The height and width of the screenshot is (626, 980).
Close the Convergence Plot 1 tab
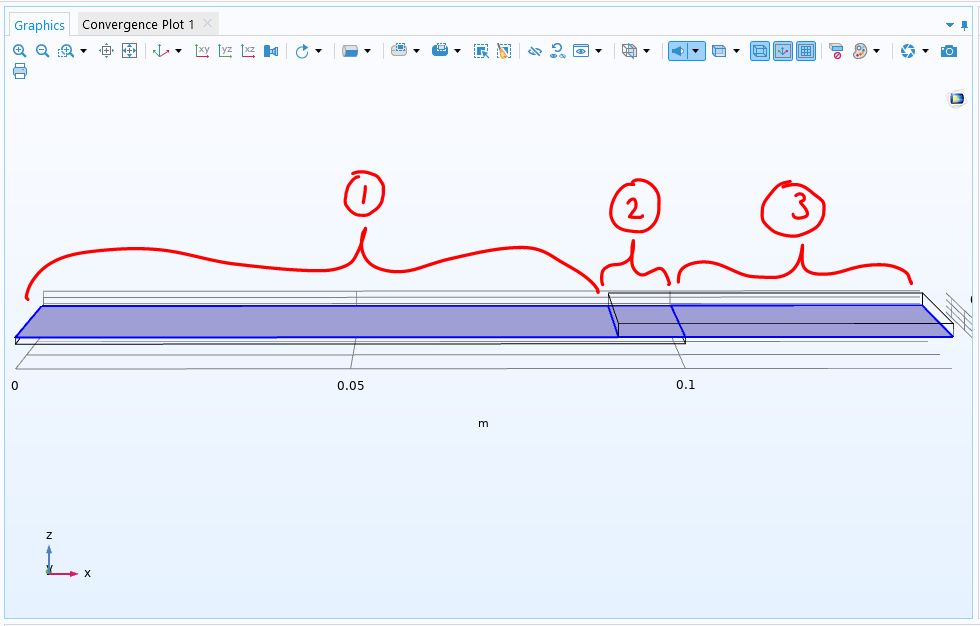(x=207, y=25)
